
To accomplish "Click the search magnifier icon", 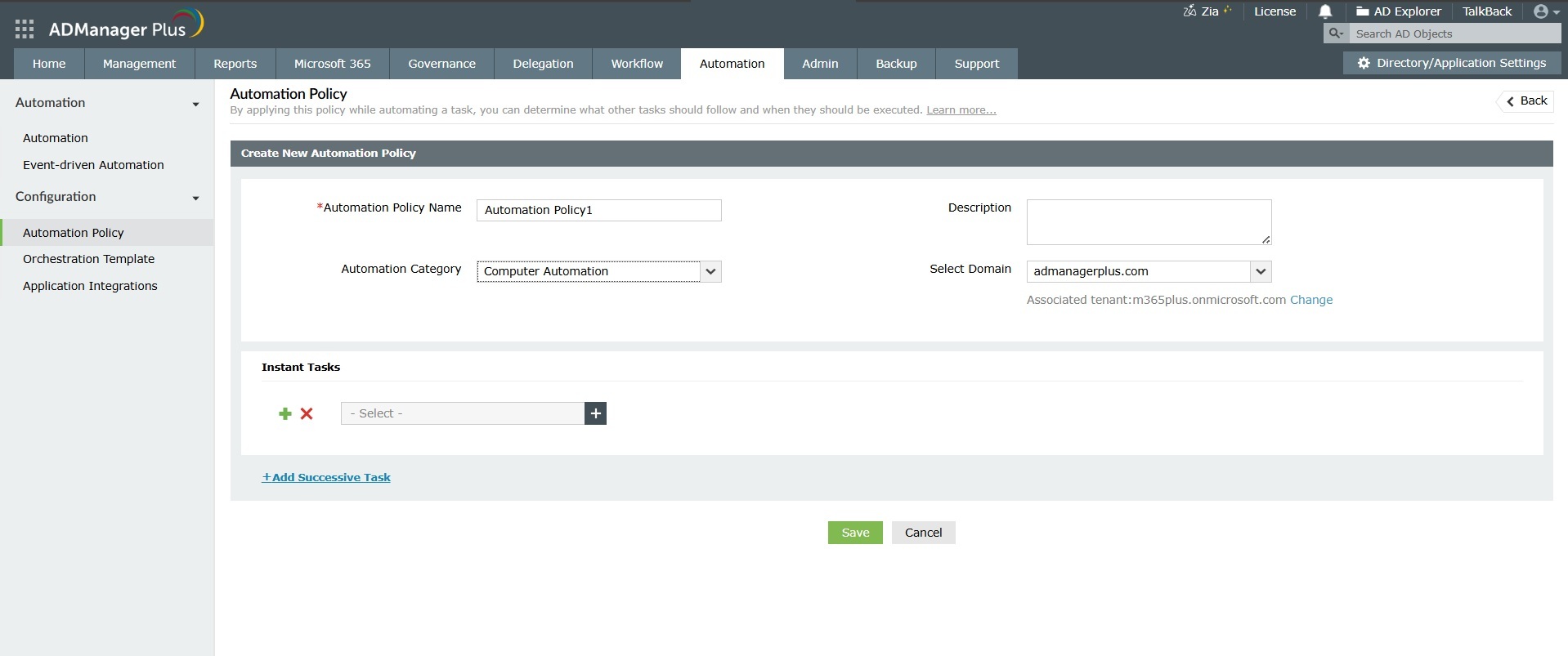I will (1336, 33).
